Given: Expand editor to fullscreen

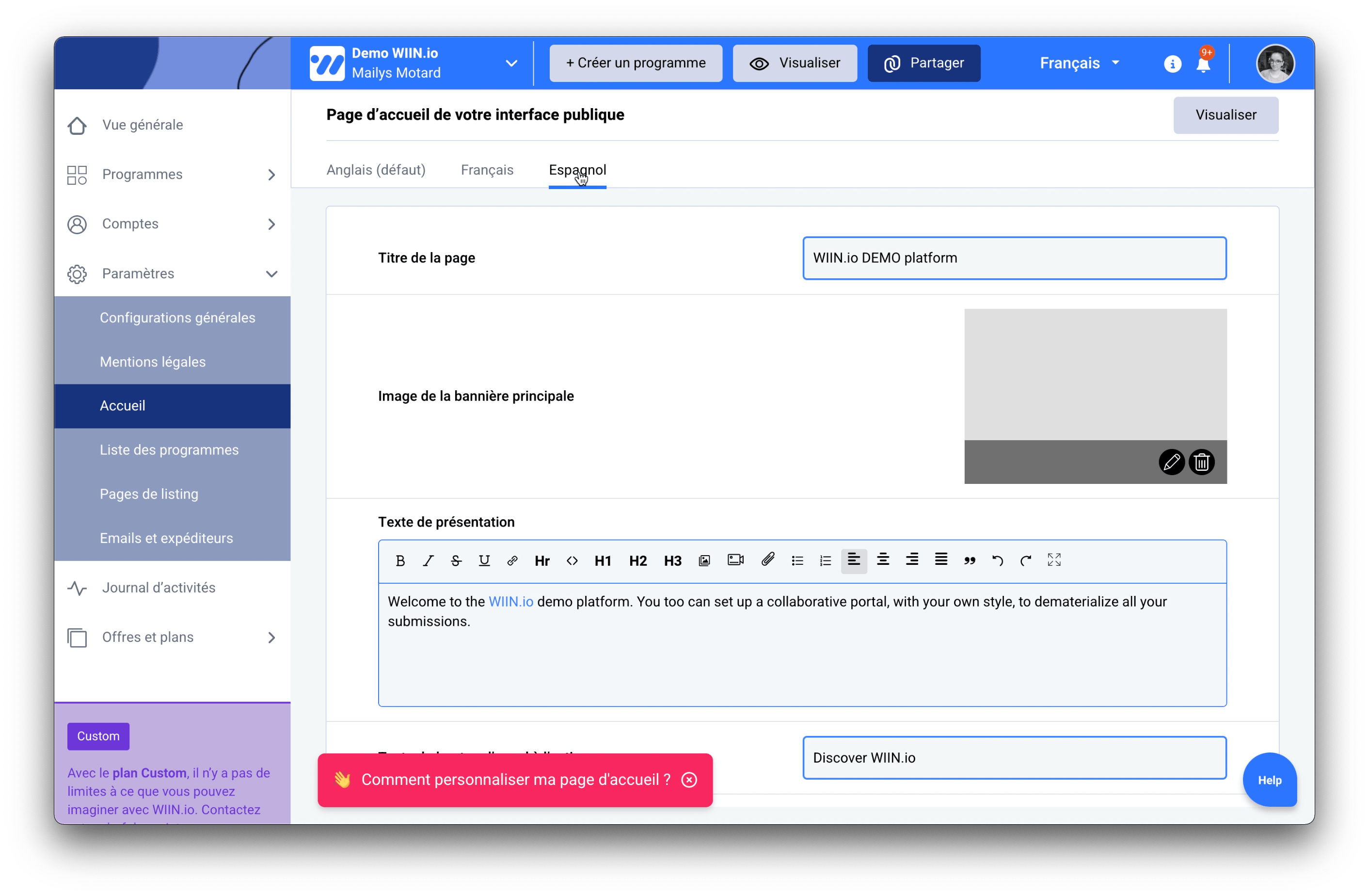Looking at the screenshot, I should (1054, 560).
